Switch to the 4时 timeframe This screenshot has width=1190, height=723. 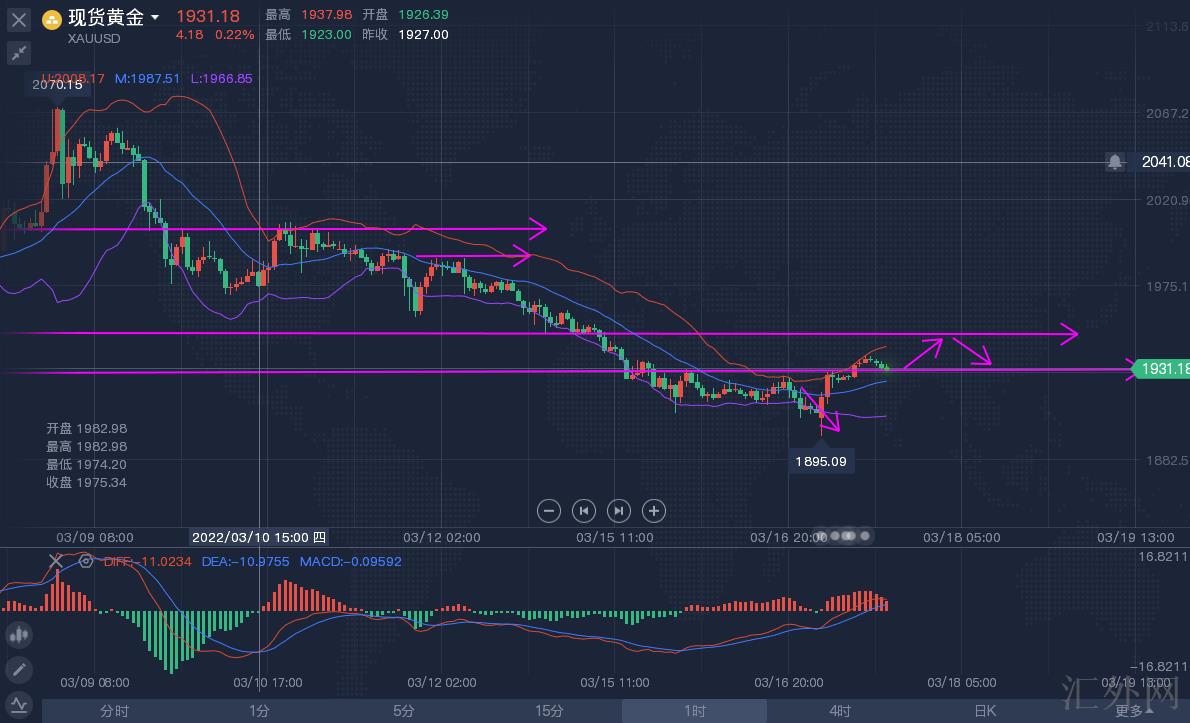pyautogui.click(x=840, y=711)
